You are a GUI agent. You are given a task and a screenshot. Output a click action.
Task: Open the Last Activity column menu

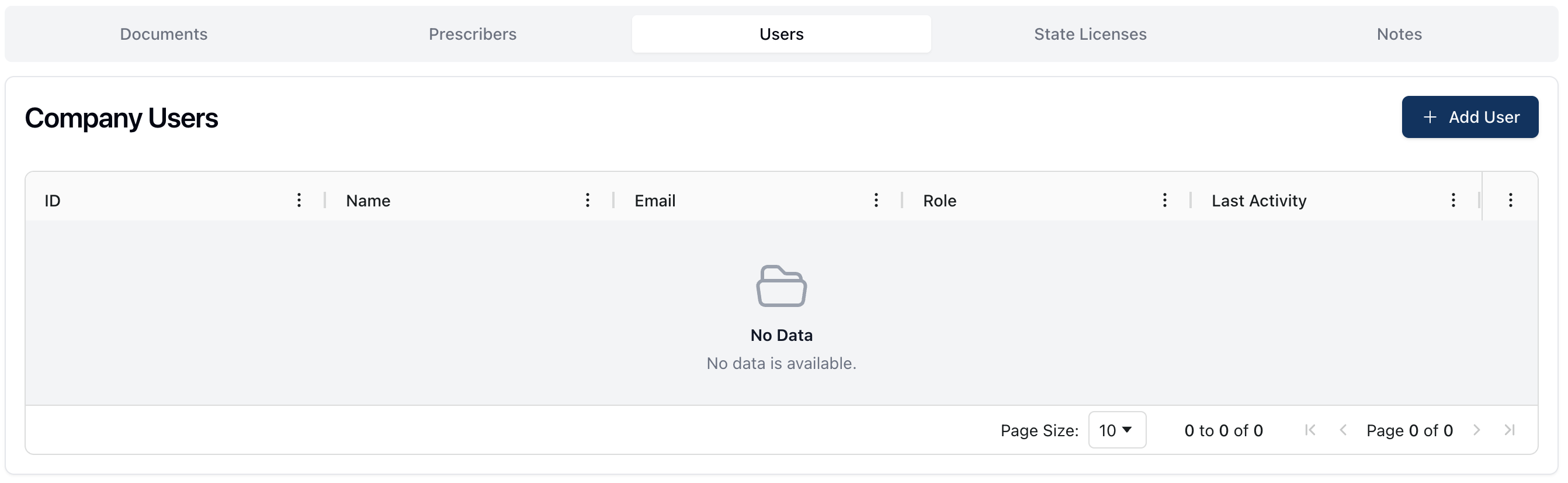1453,201
